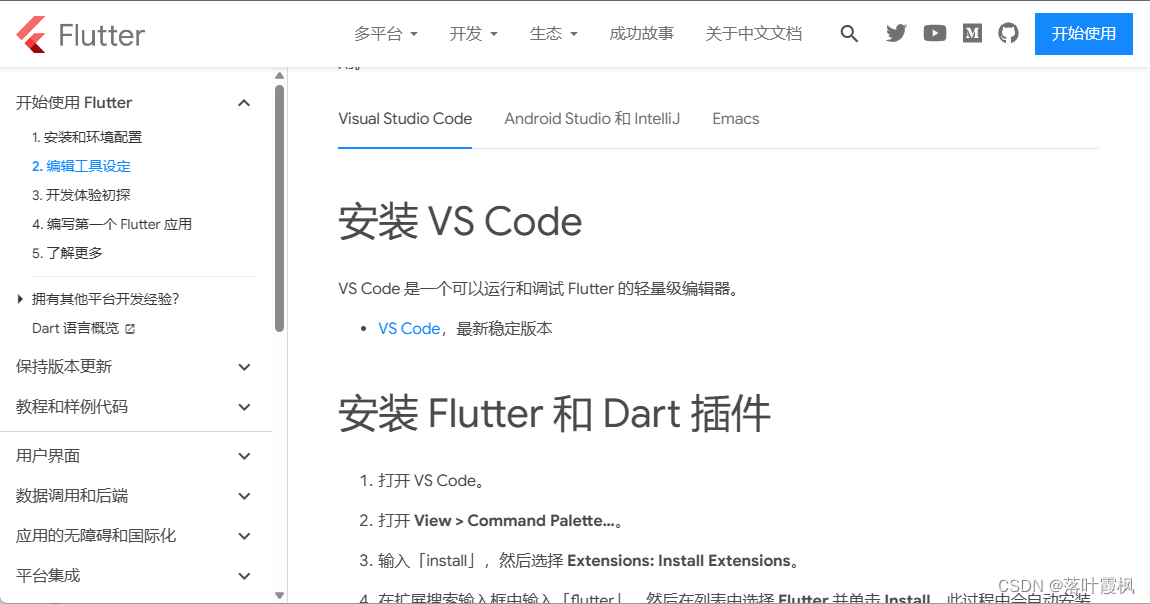Screen dimensions: 1150x604
Task: Select the Visual Studio Code tab
Action: pyautogui.click(x=405, y=119)
